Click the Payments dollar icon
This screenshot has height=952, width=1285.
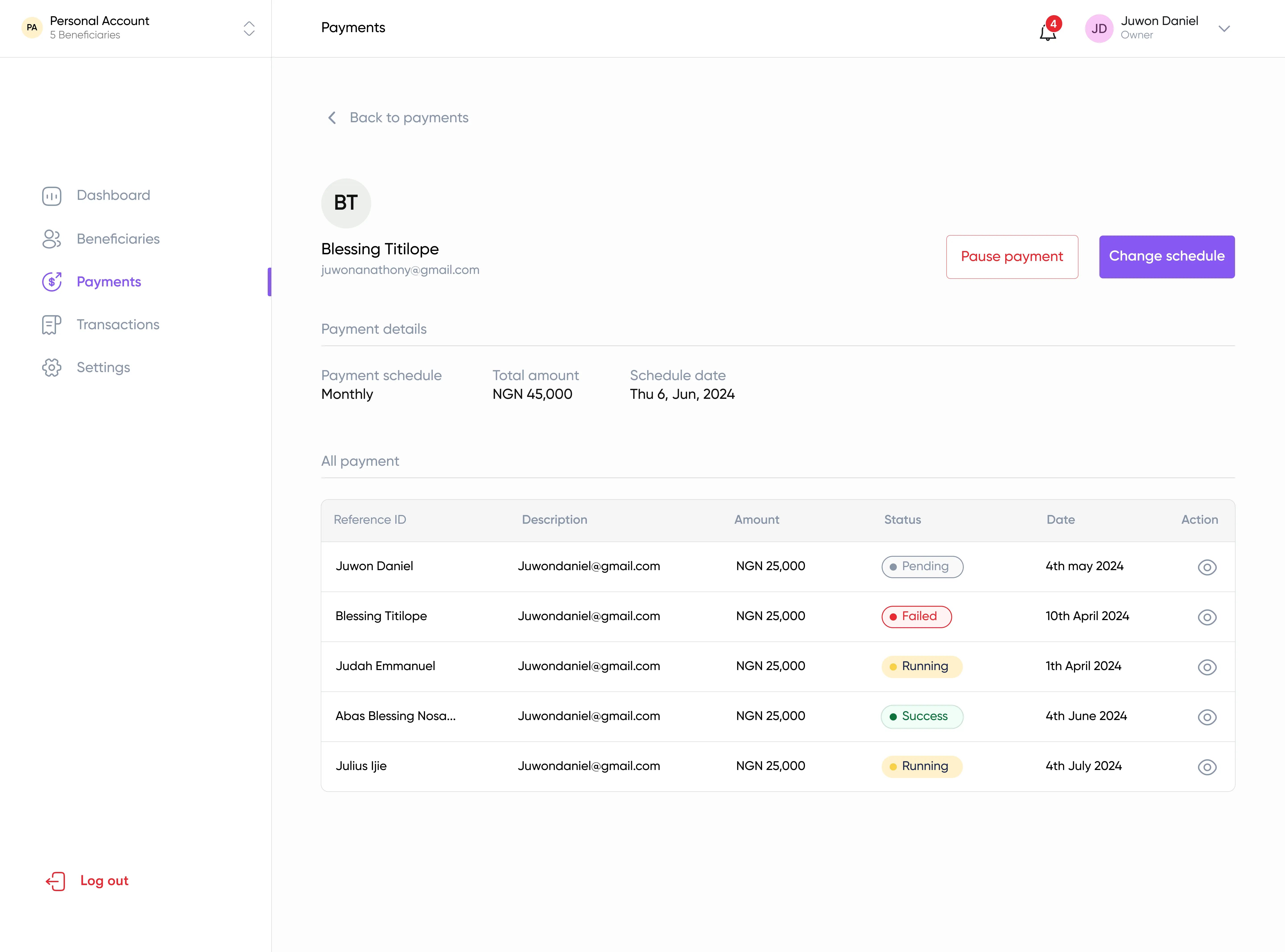click(x=51, y=282)
